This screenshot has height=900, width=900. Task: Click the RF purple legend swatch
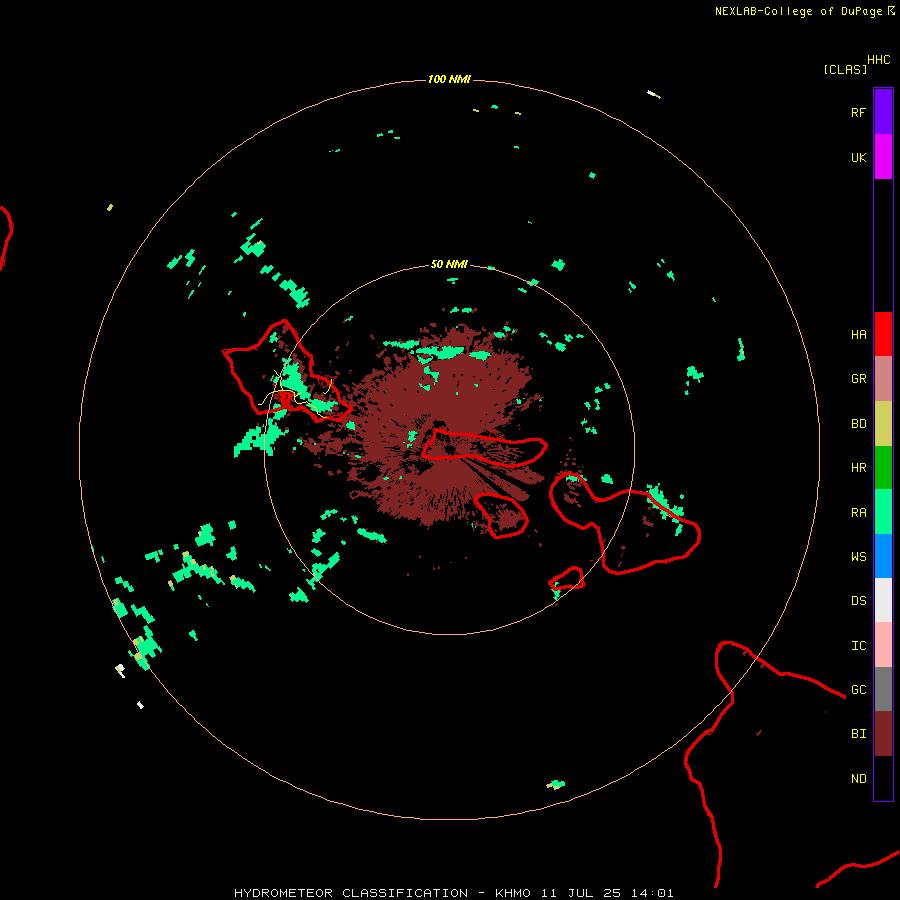pyautogui.click(x=883, y=112)
